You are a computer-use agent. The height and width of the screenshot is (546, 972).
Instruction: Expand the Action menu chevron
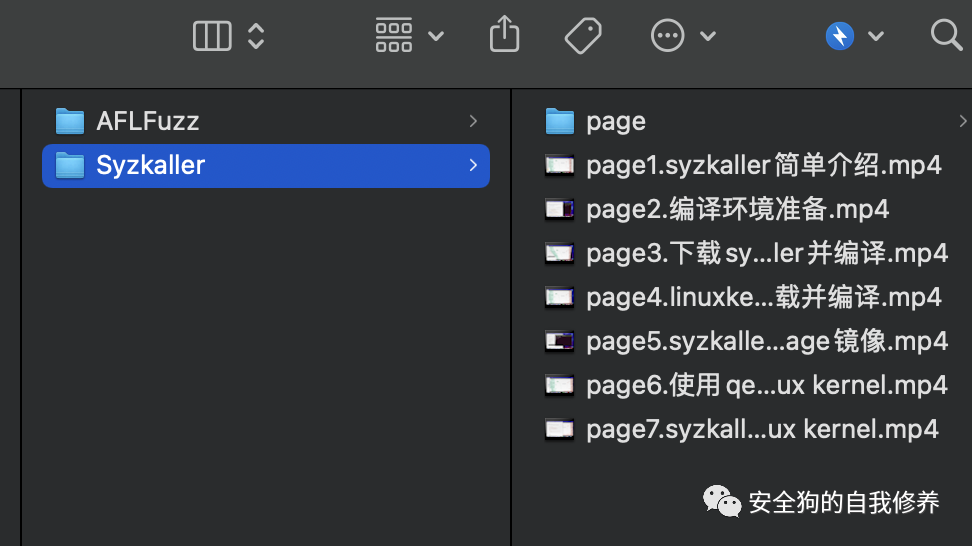click(x=708, y=36)
